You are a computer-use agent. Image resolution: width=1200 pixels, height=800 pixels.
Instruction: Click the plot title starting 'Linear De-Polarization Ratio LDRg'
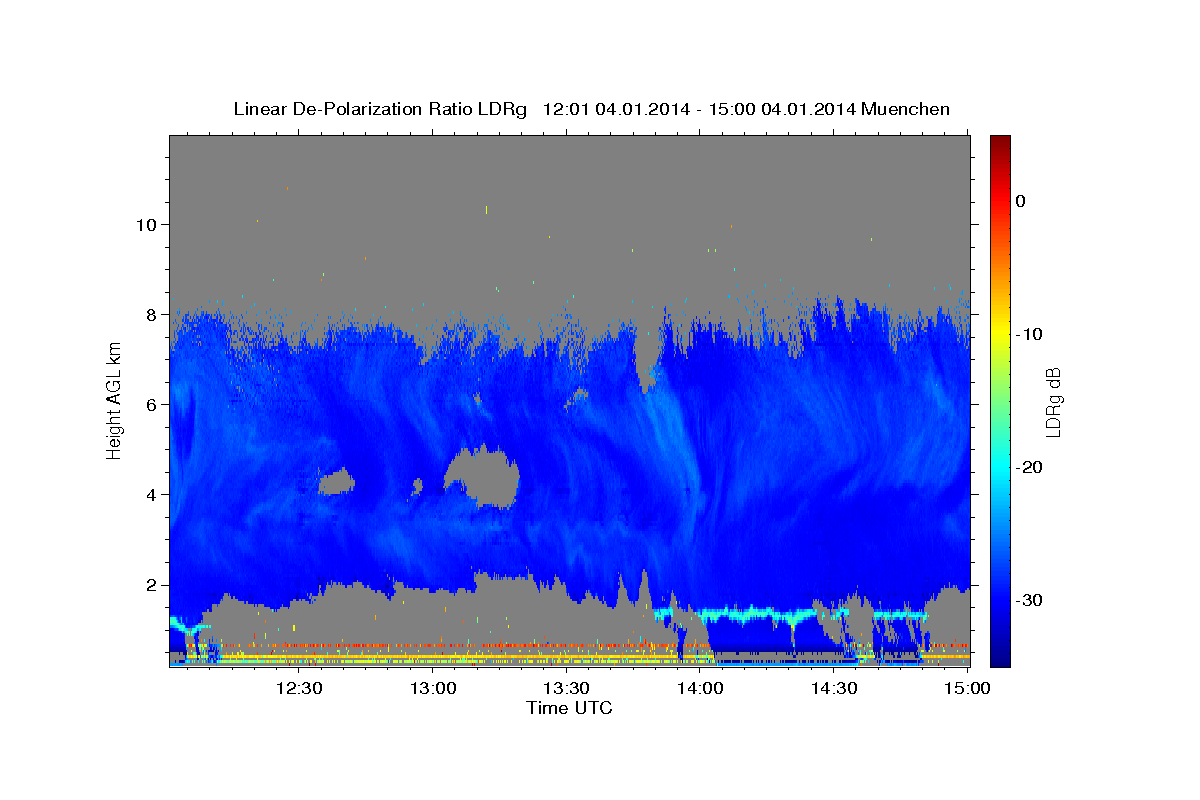(x=591, y=109)
